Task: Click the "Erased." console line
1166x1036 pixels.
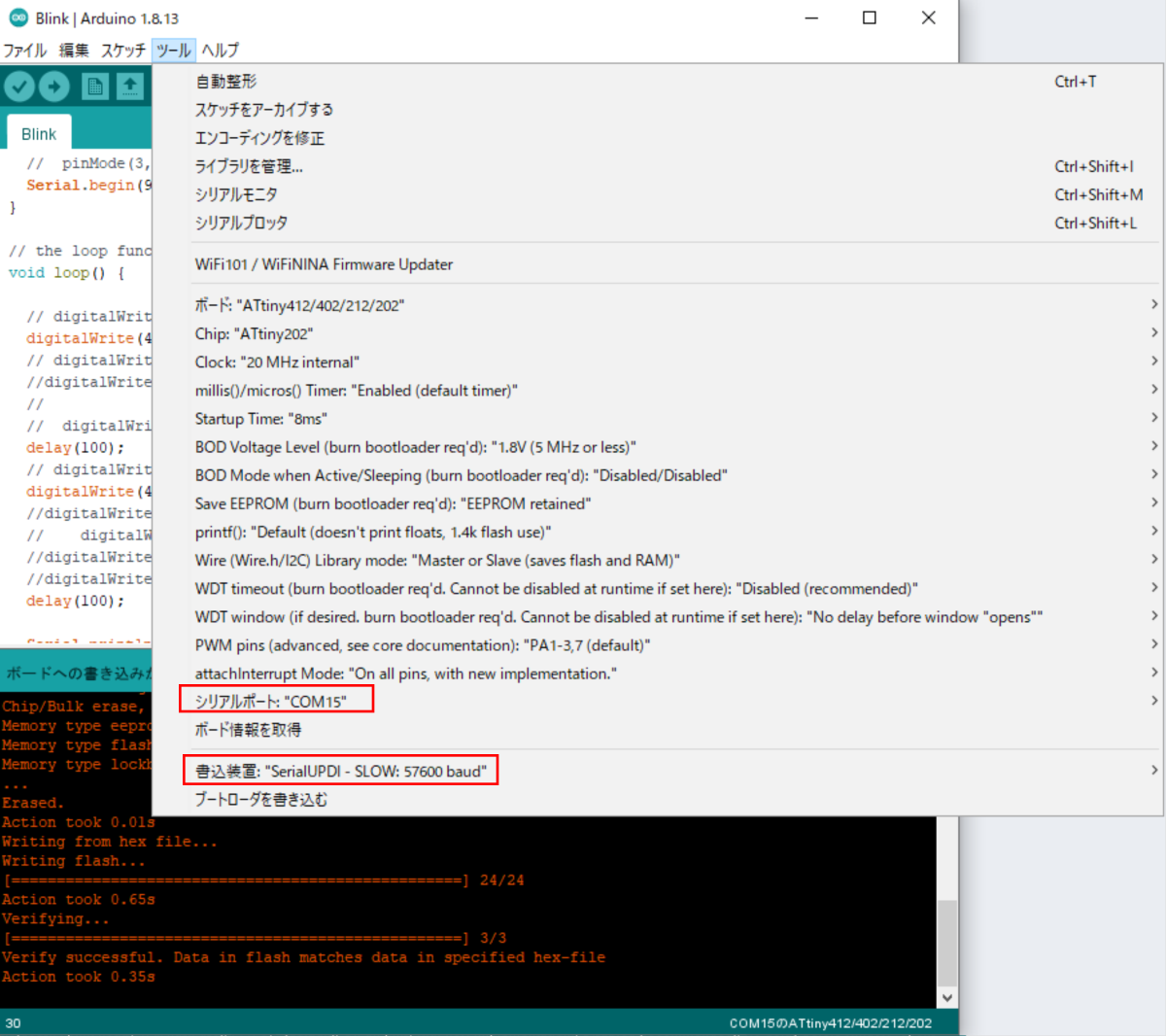Action: click(x=33, y=803)
